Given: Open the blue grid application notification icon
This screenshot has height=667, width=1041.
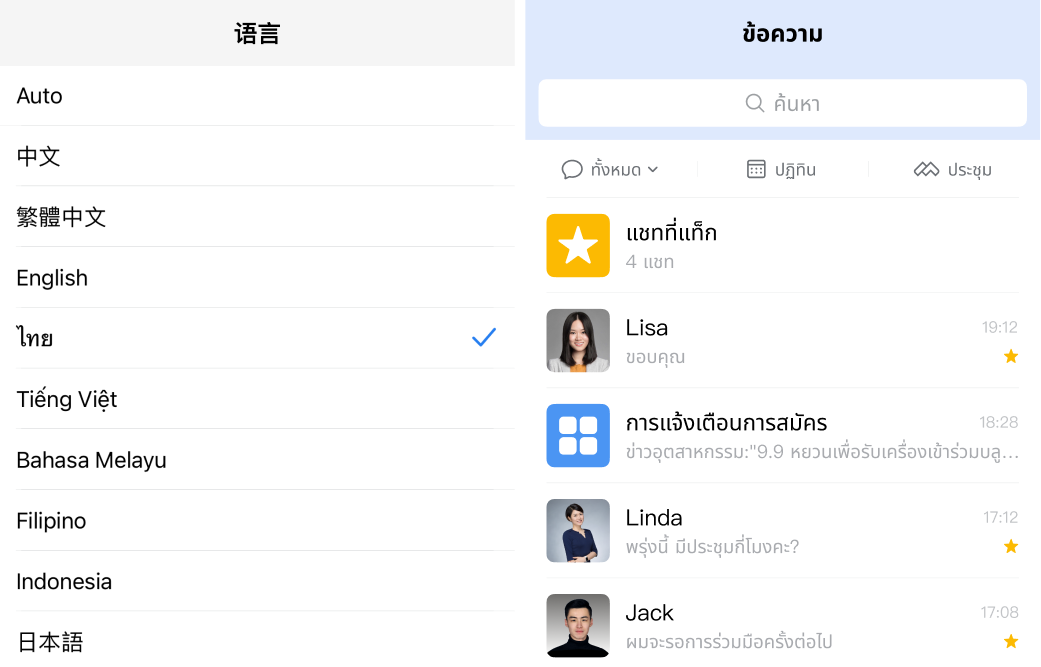Looking at the screenshot, I should click(578, 435).
